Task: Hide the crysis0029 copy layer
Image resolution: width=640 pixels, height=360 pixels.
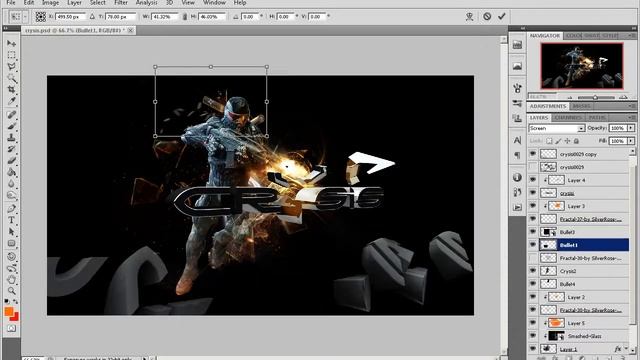Action: pos(533,154)
